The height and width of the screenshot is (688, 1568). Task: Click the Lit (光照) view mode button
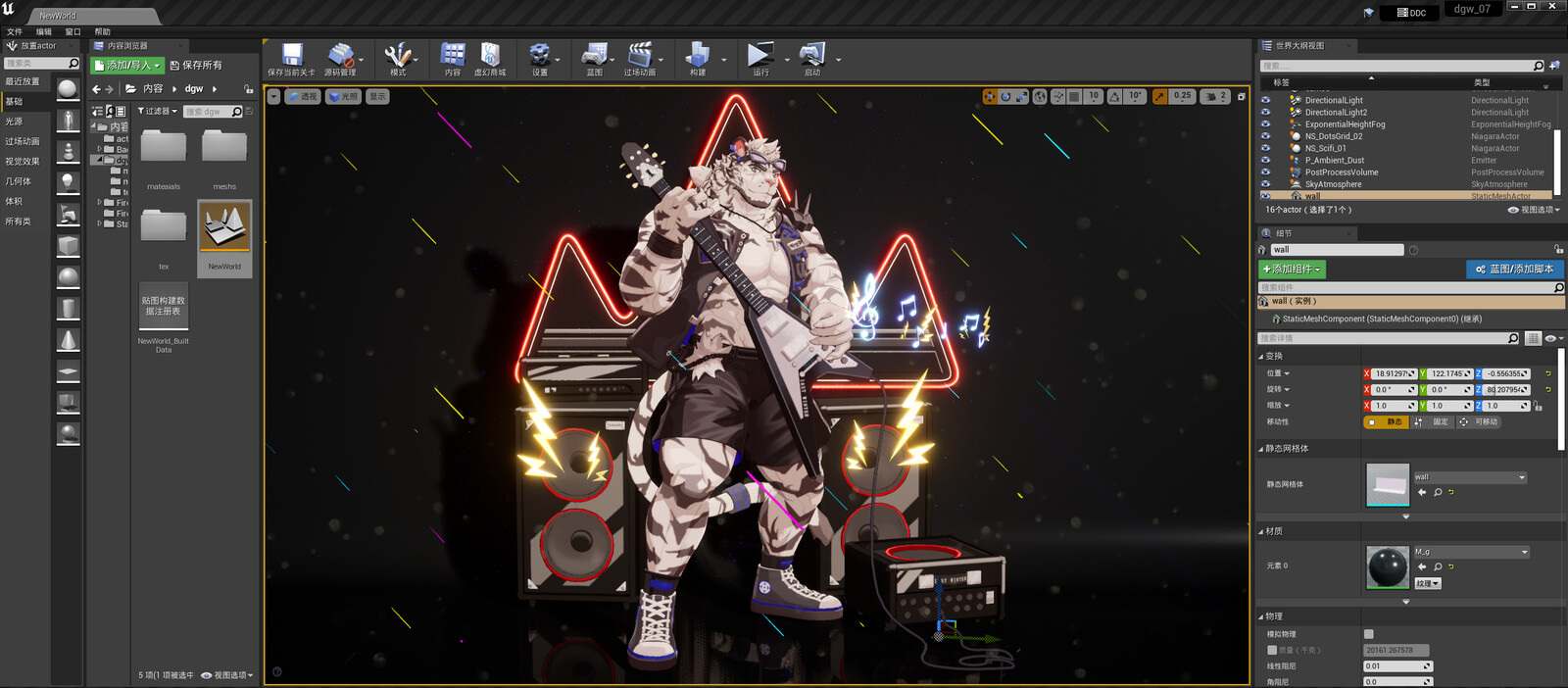point(344,96)
